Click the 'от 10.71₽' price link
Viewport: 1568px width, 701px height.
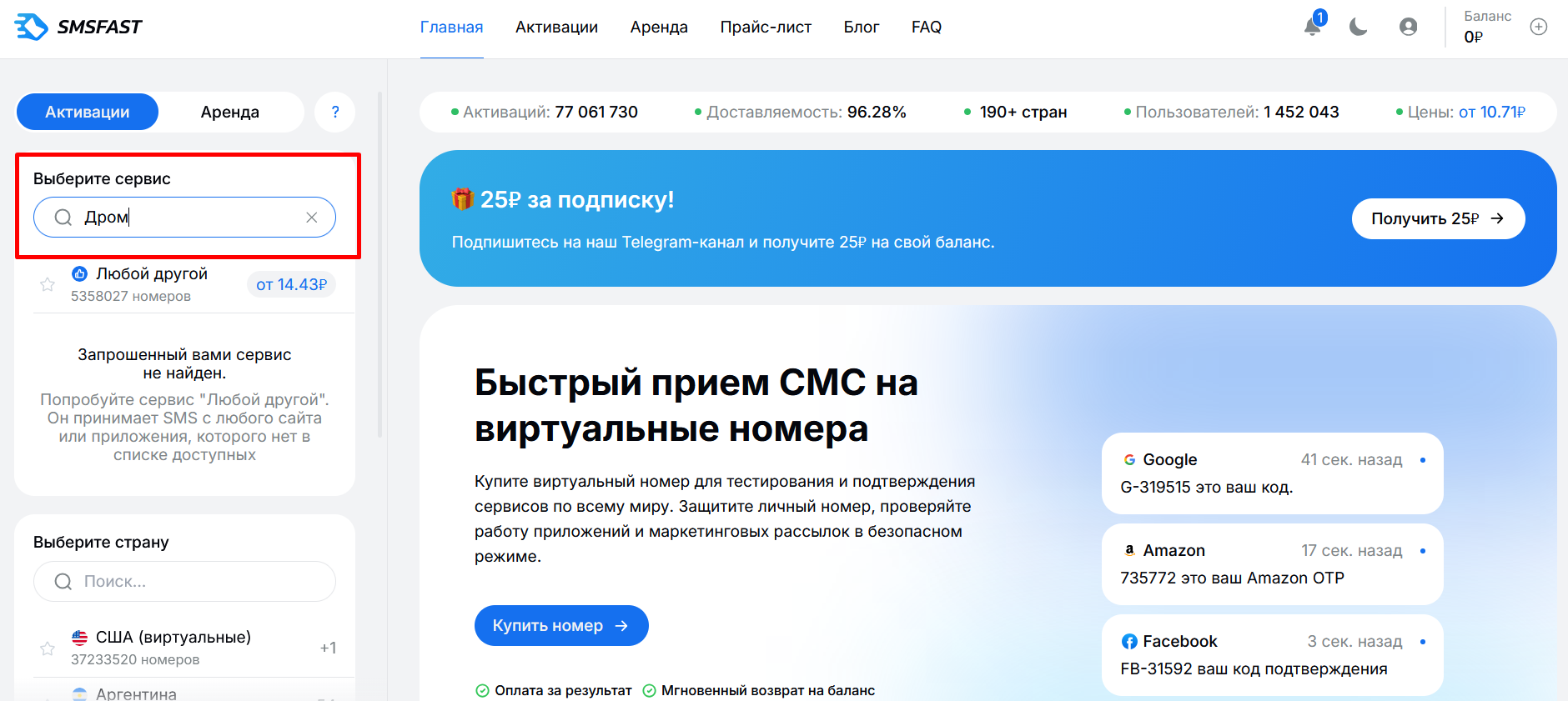1492,112
